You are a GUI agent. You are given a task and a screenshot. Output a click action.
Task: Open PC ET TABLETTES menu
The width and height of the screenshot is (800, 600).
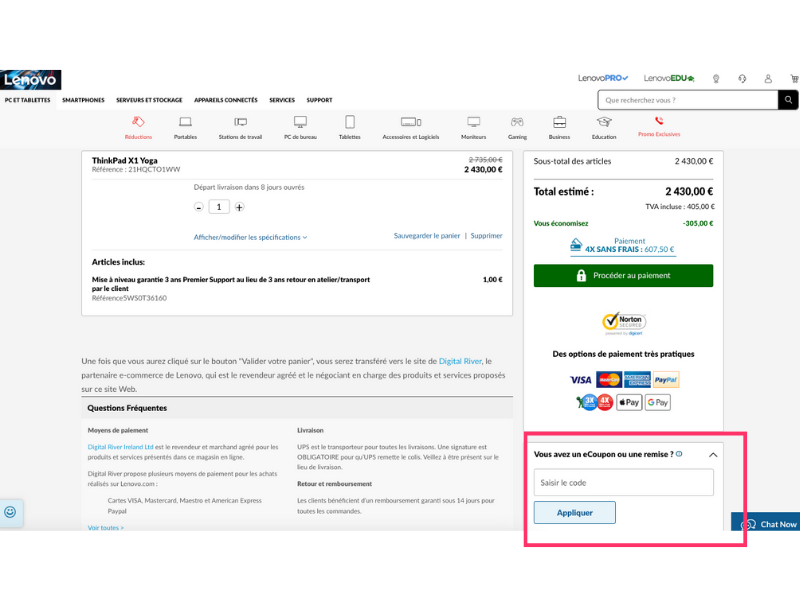28,100
